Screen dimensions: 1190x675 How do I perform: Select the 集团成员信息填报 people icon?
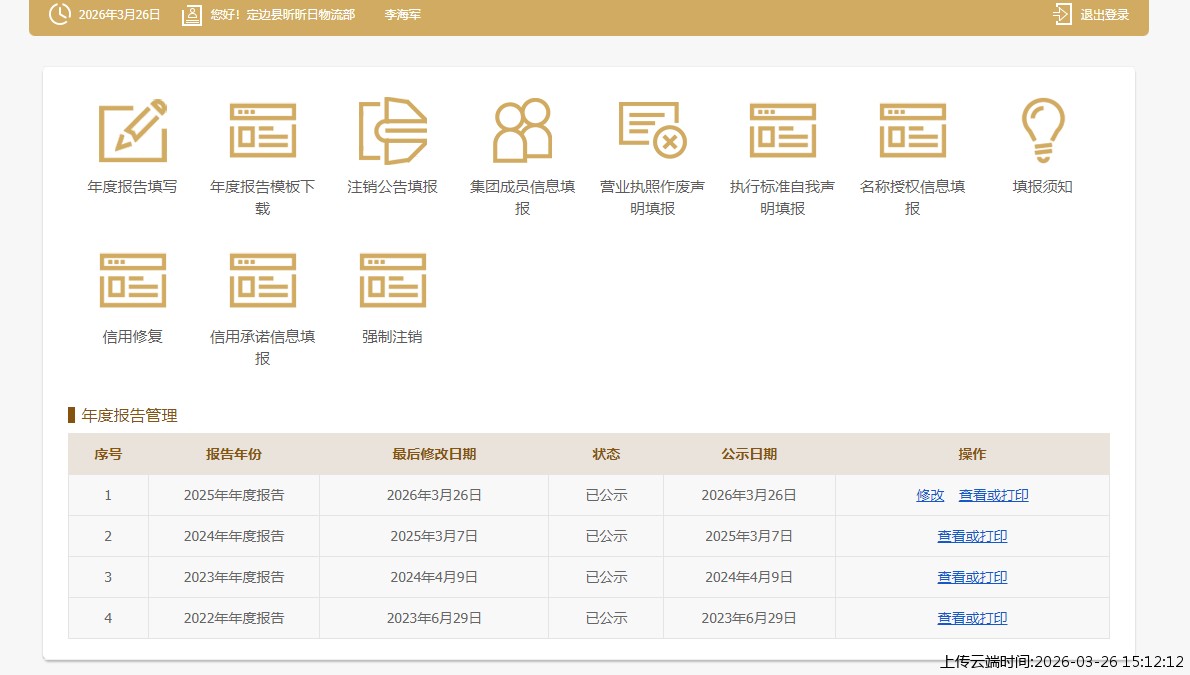coord(522,131)
